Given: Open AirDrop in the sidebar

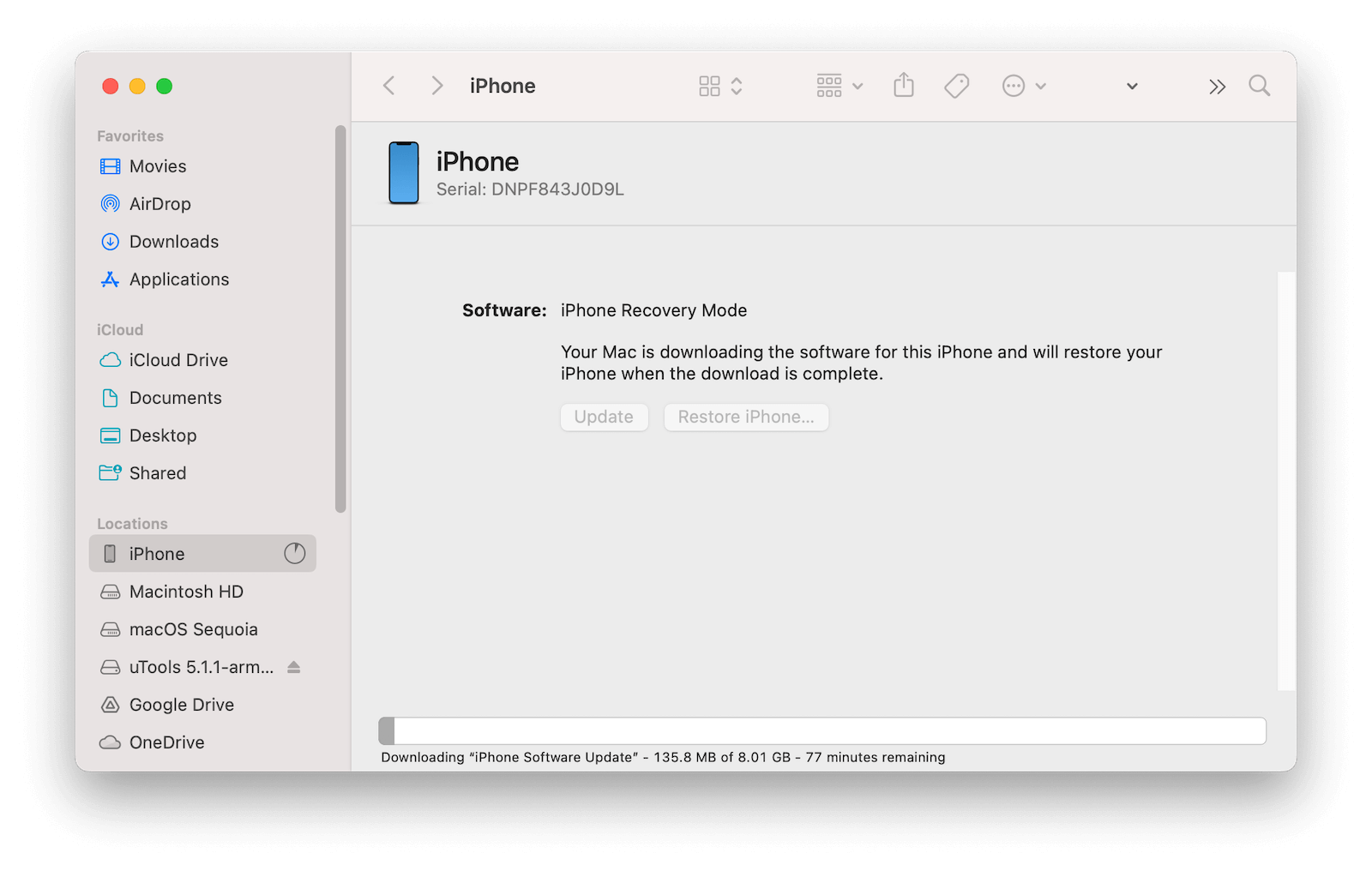Looking at the screenshot, I should click(x=202, y=204).
